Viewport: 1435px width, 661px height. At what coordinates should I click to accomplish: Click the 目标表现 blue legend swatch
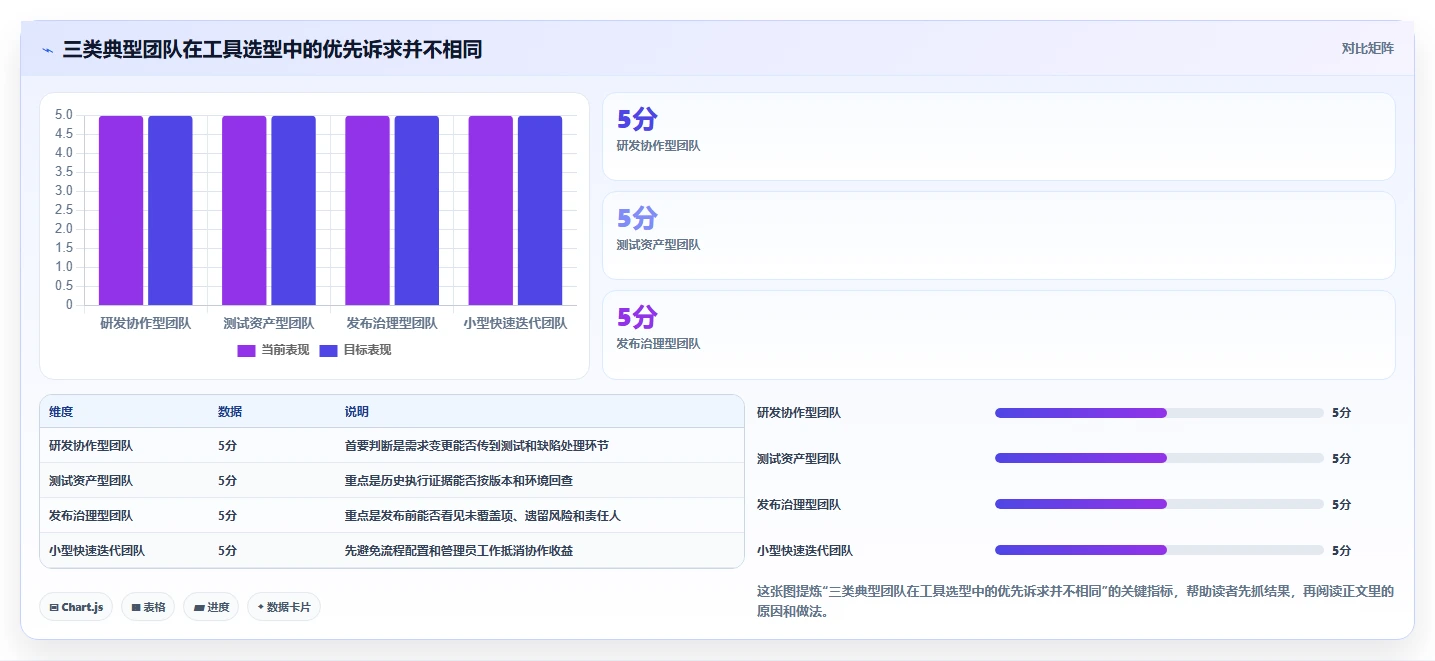click(328, 350)
